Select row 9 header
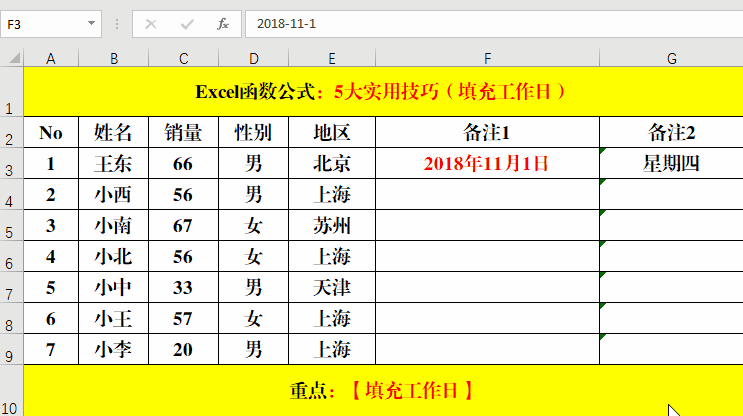The height and width of the screenshot is (416, 743). pyautogui.click(x=12, y=349)
